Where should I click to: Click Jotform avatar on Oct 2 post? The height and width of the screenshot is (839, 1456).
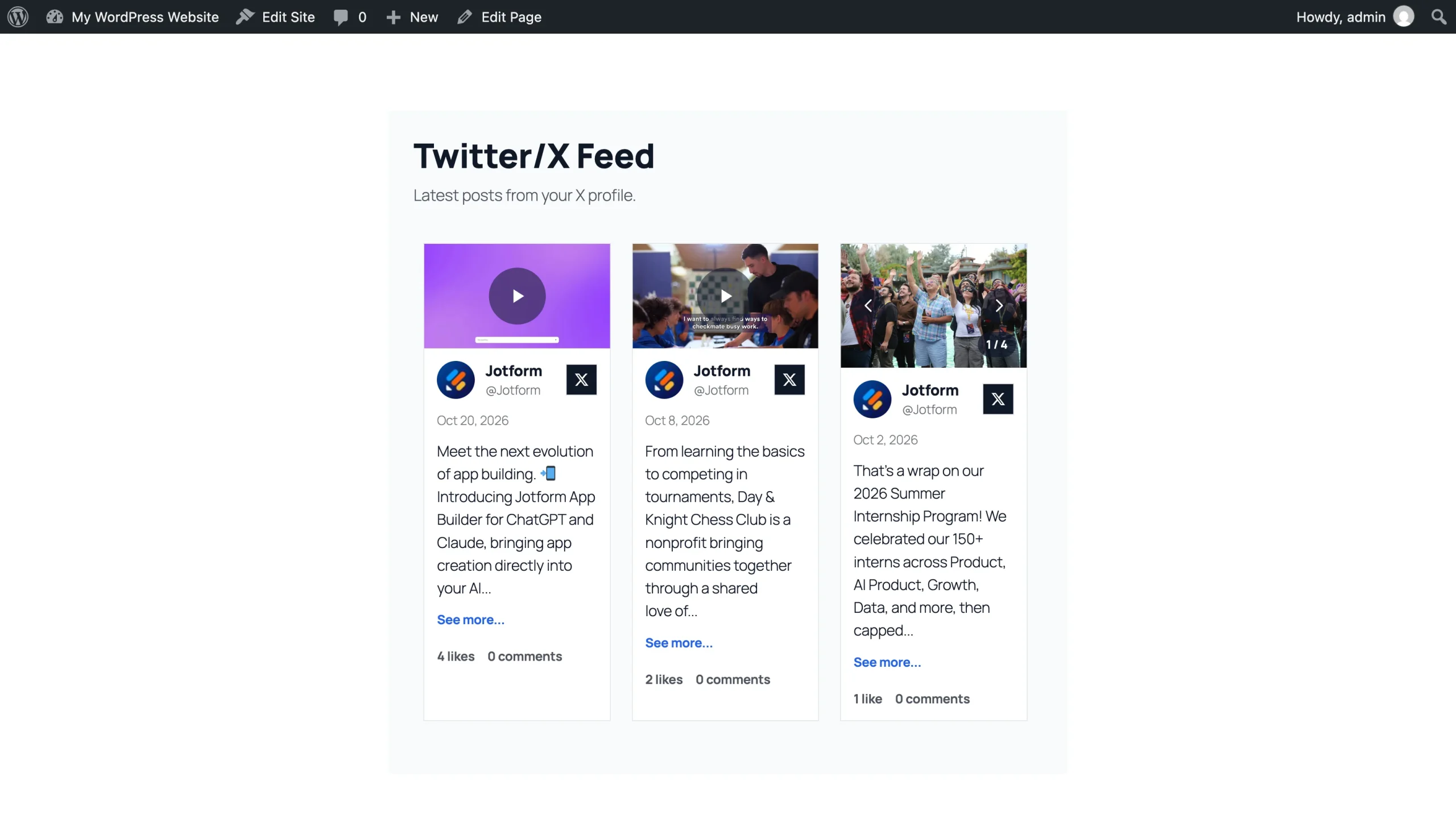(x=872, y=400)
